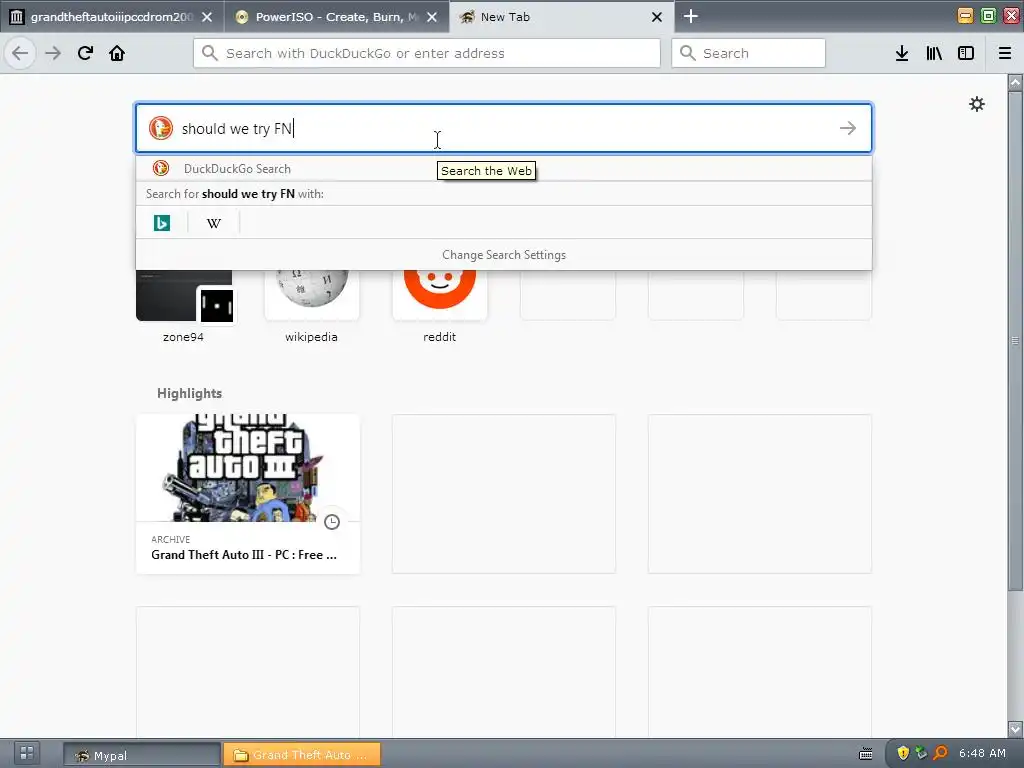Click DuckDuckGo logo in search box
The width and height of the screenshot is (1024, 768).
(x=161, y=128)
